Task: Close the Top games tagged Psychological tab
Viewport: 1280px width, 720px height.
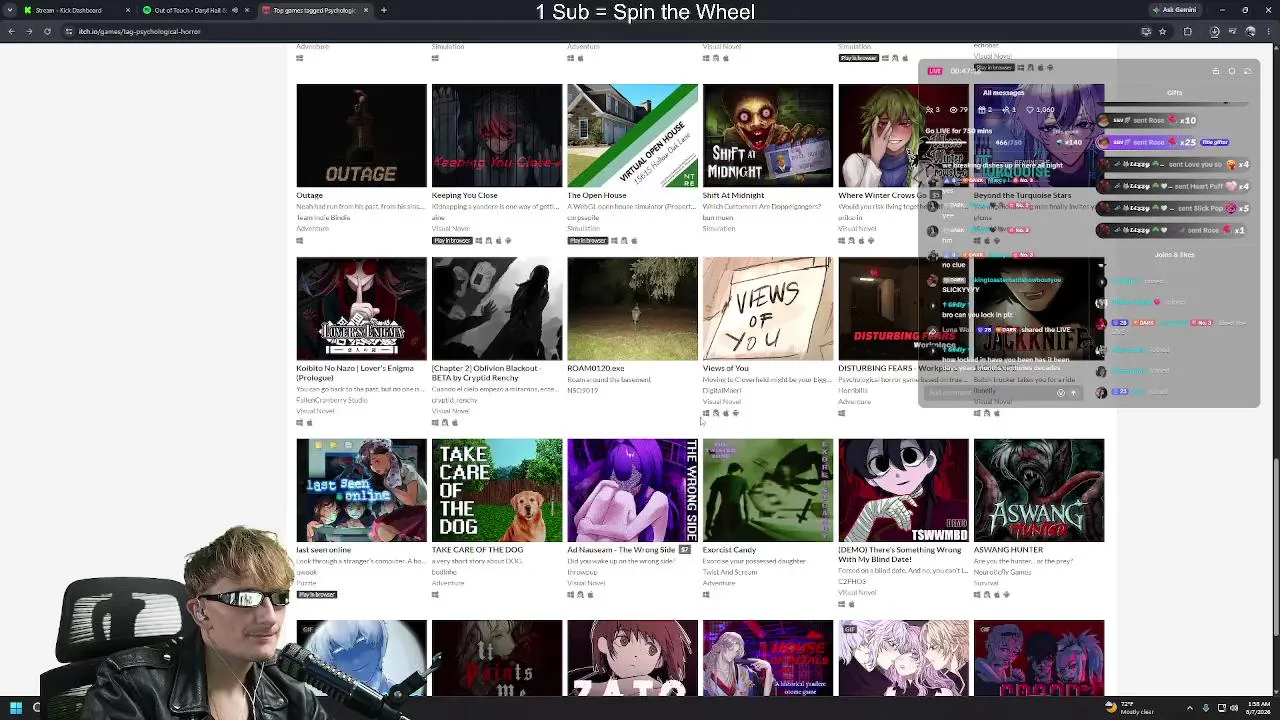Action: click(x=366, y=10)
